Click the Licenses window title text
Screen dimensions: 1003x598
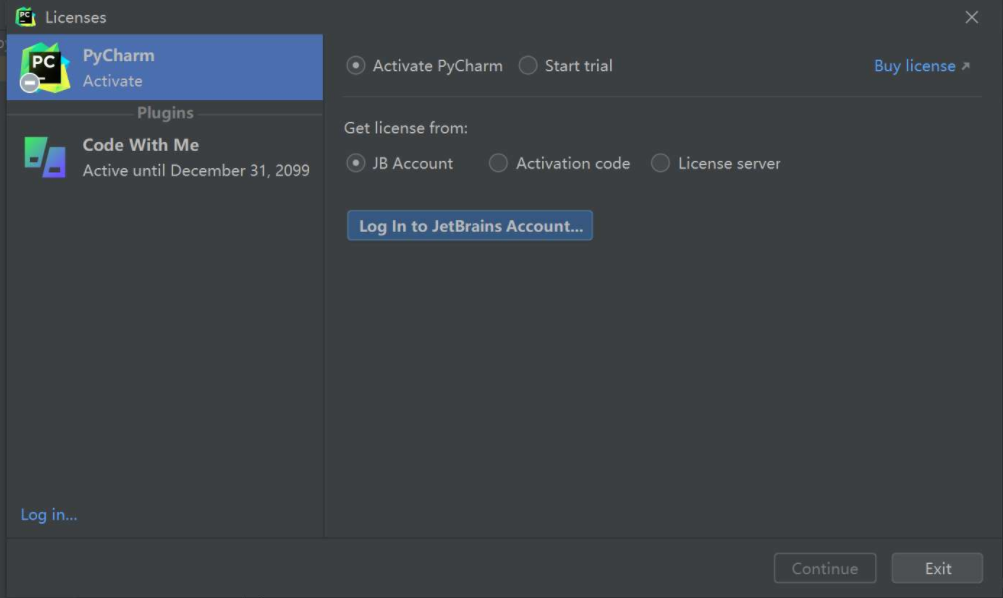pyautogui.click(x=75, y=17)
